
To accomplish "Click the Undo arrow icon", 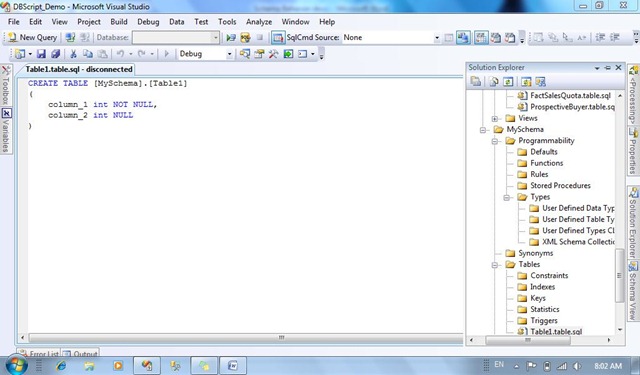I will 120,54.
